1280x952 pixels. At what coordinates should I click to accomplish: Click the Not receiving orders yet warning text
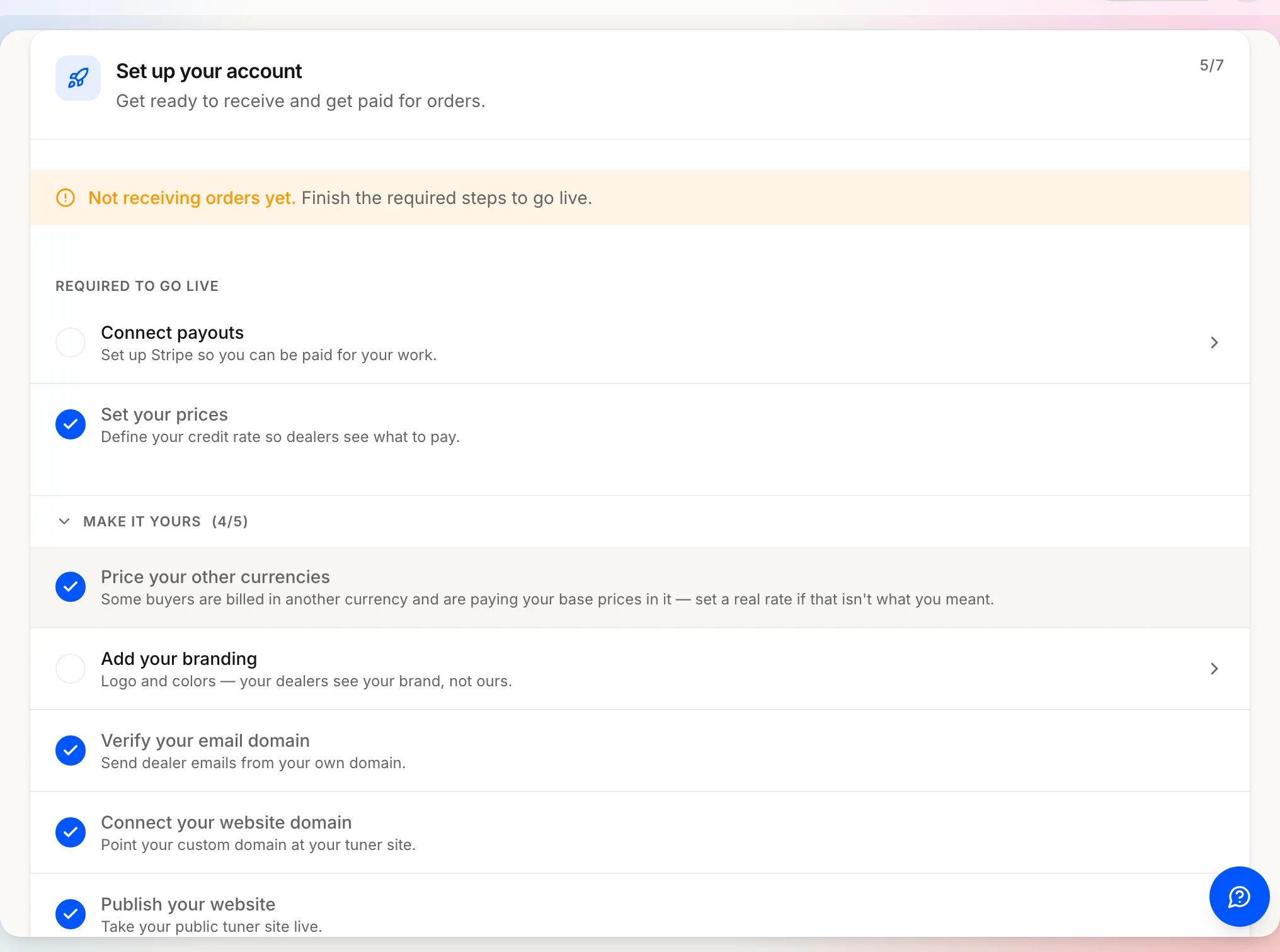point(191,198)
